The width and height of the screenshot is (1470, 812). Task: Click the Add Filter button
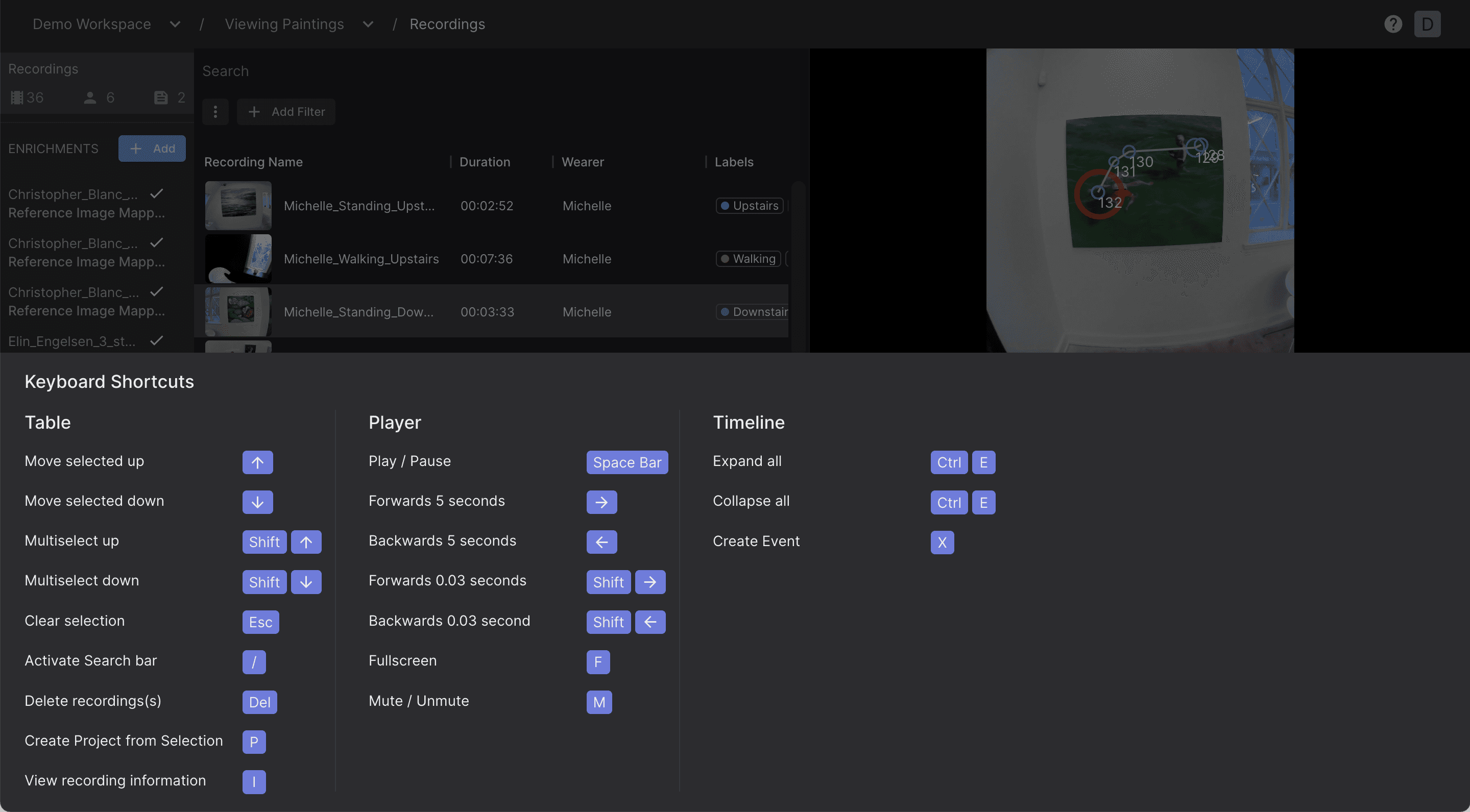[x=286, y=112]
